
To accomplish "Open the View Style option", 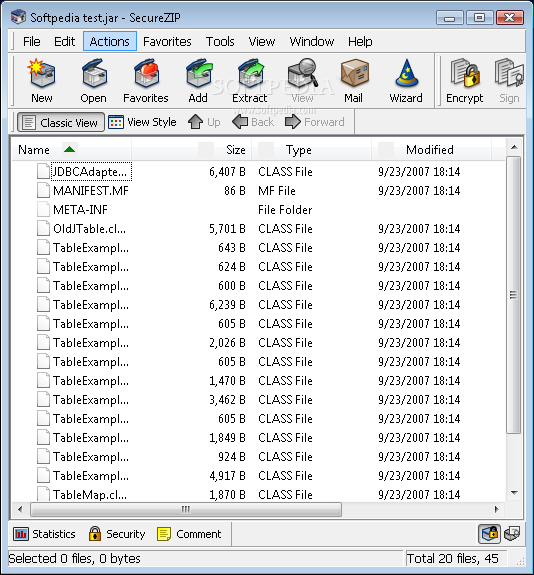I will (x=142, y=122).
